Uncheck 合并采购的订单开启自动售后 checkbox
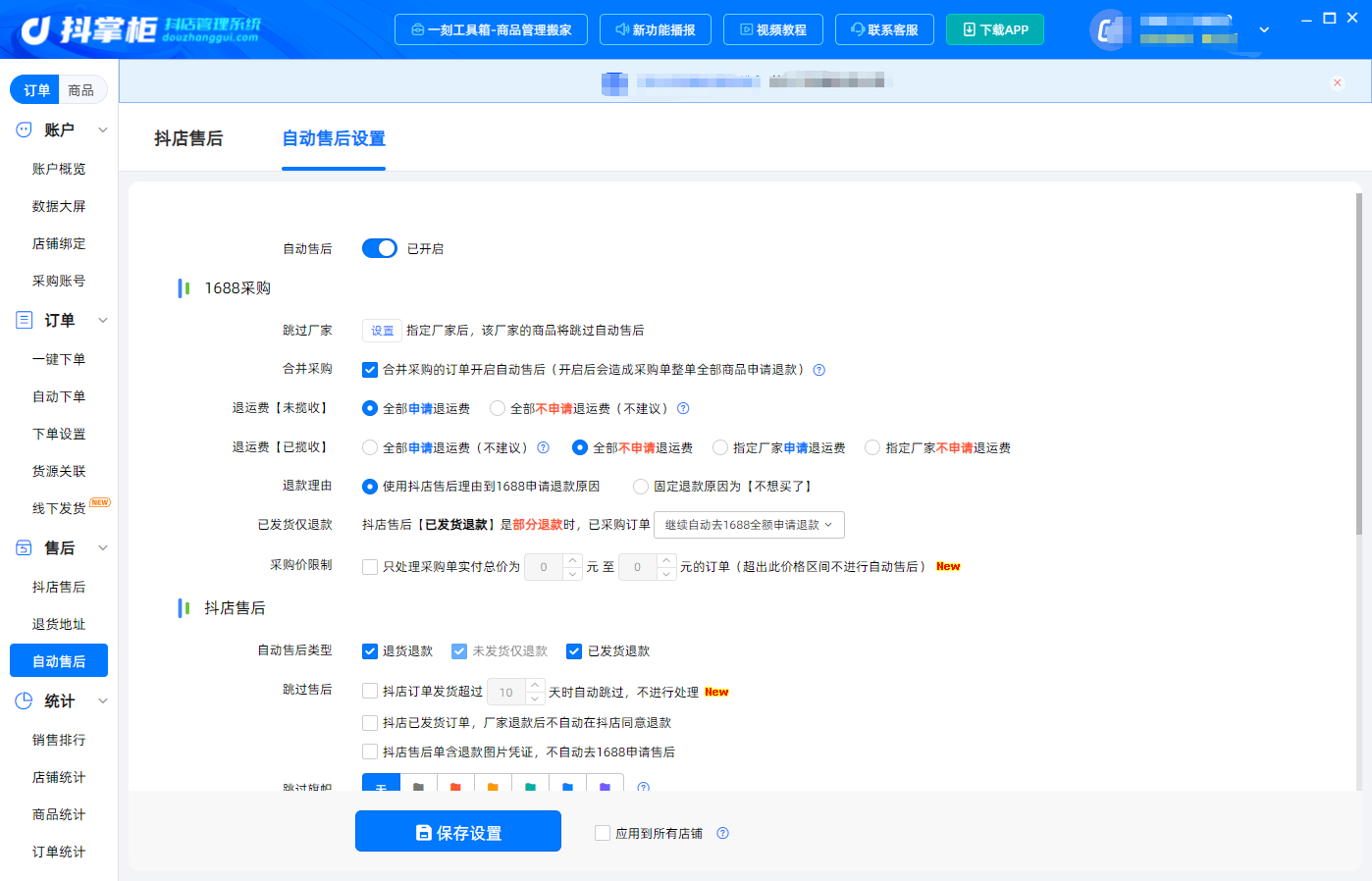The width and height of the screenshot is (1372, 881). 370,370
